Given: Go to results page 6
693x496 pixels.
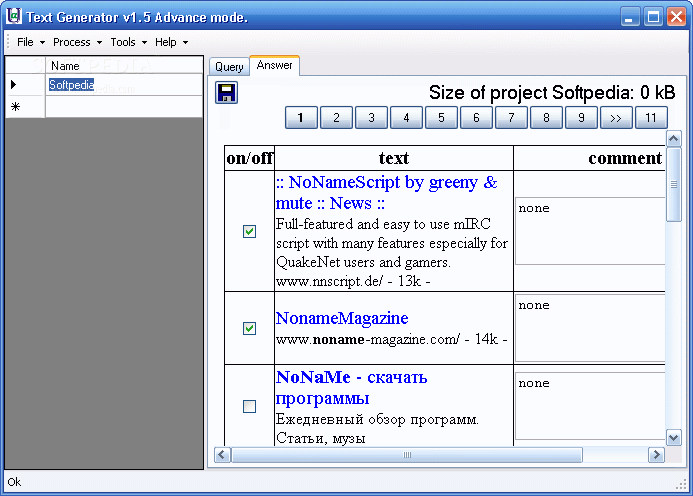Looking at the screenshot, I should (x=476, y=118).
